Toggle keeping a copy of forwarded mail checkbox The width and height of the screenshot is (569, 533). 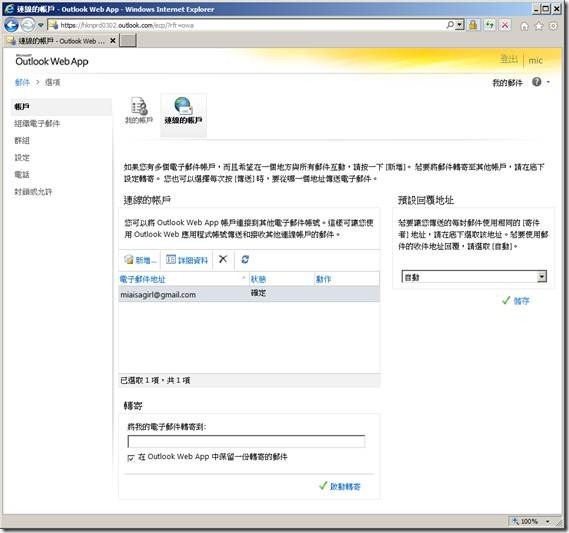coord(131,458)
